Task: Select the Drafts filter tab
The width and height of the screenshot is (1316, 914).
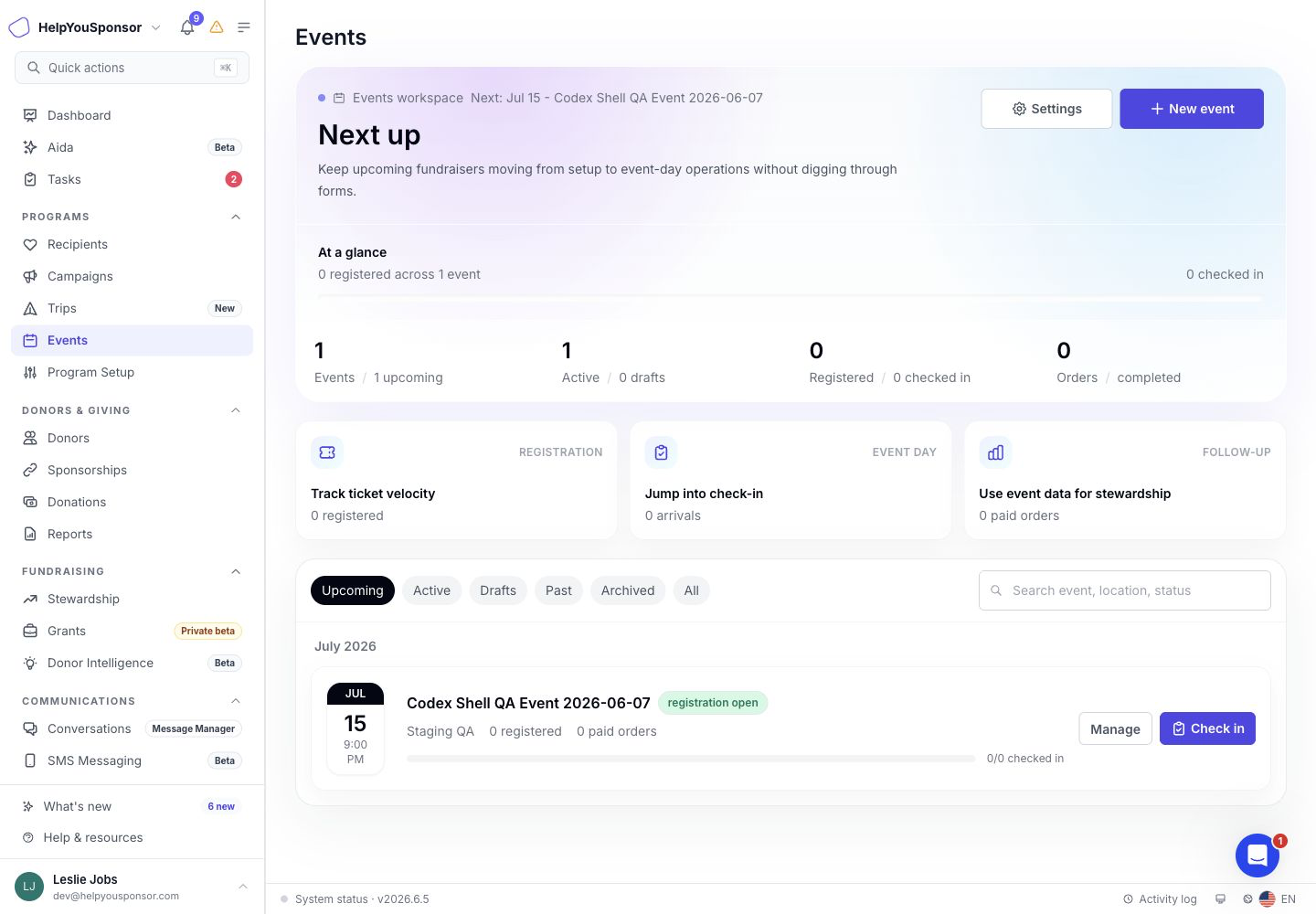Action: (x=498, y=590)
